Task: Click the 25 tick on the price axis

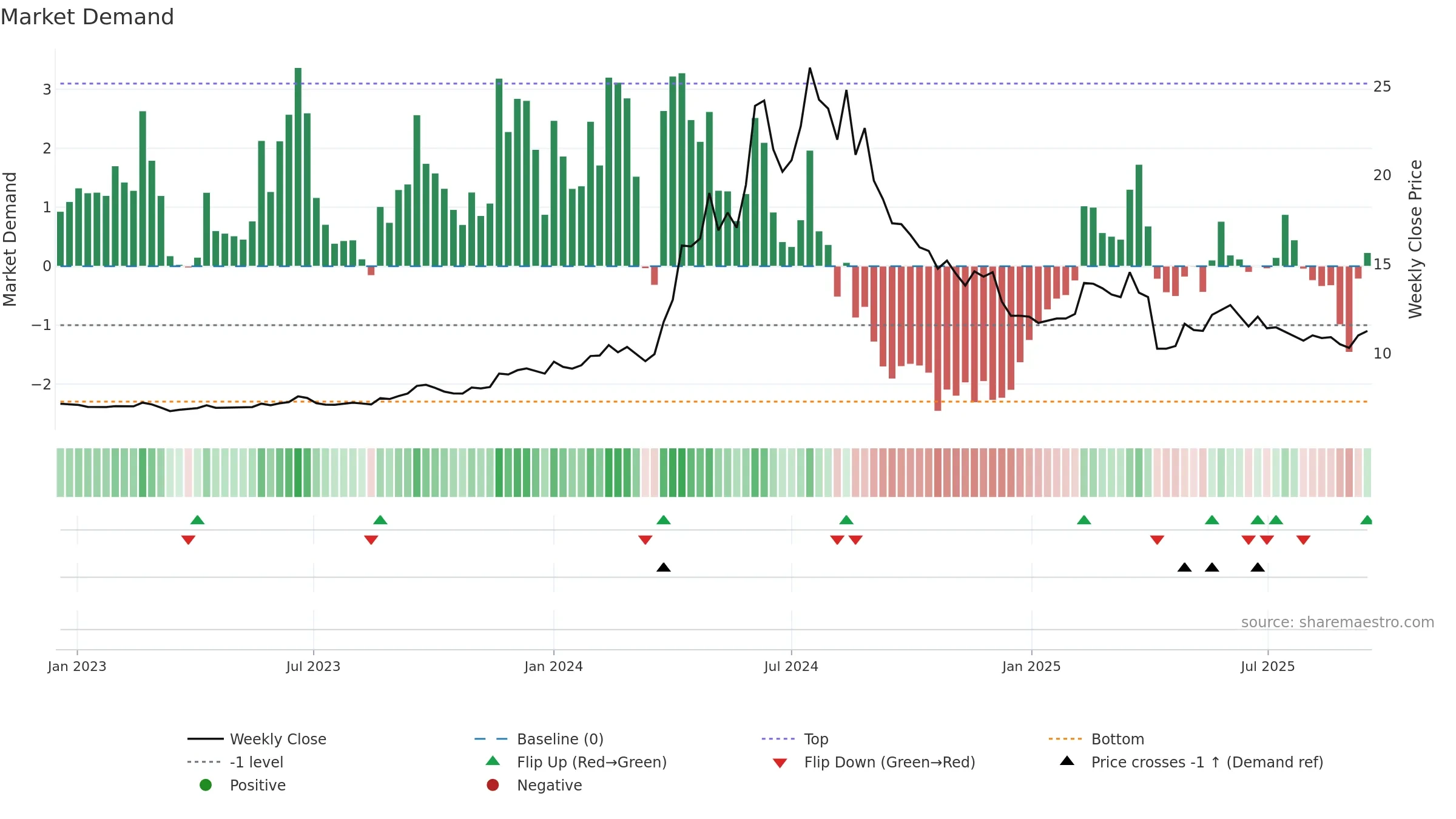Action: tap(1382, 87)
